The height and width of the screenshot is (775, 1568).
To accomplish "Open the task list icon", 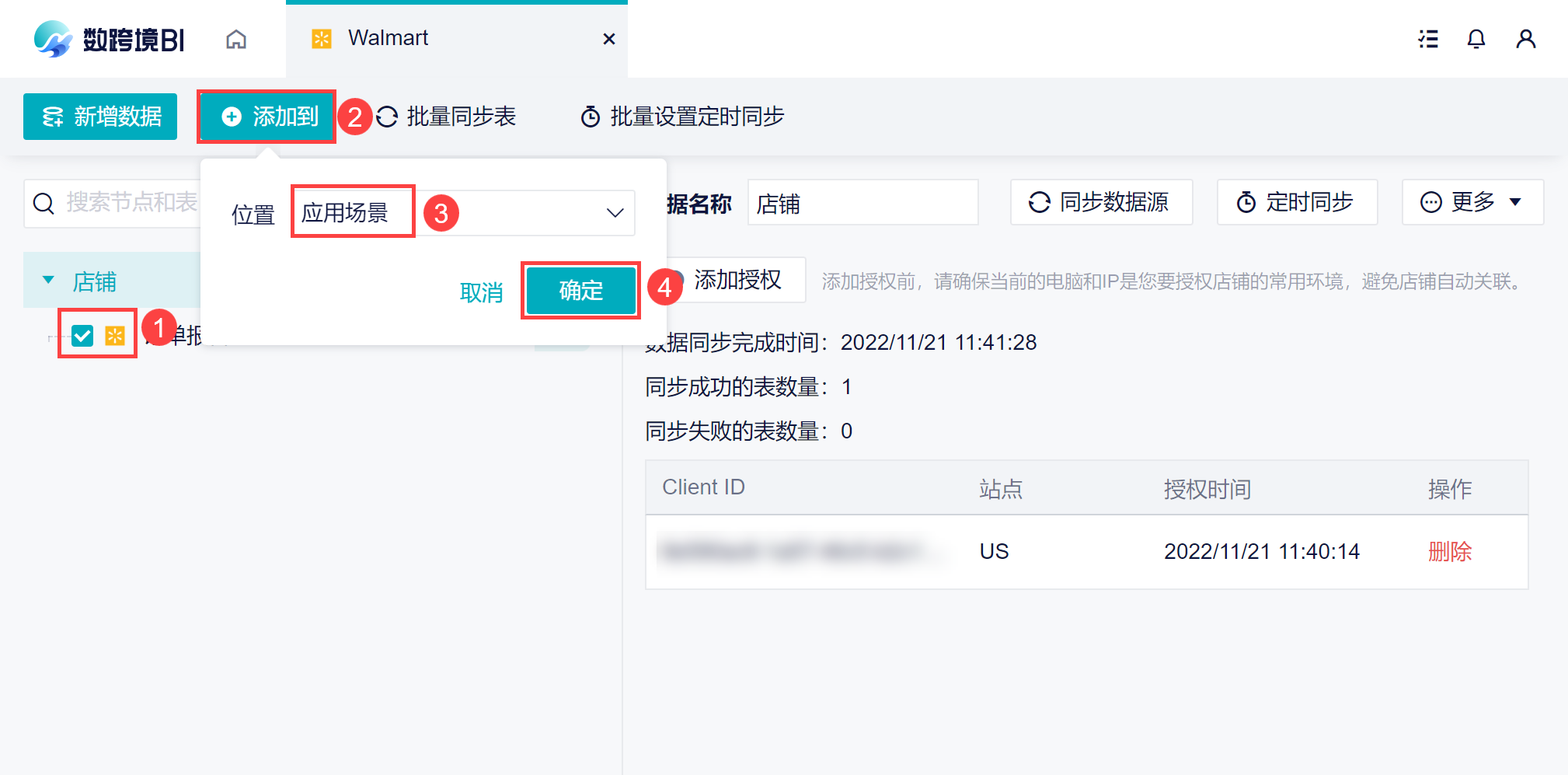I will [x=1428, y=39].
